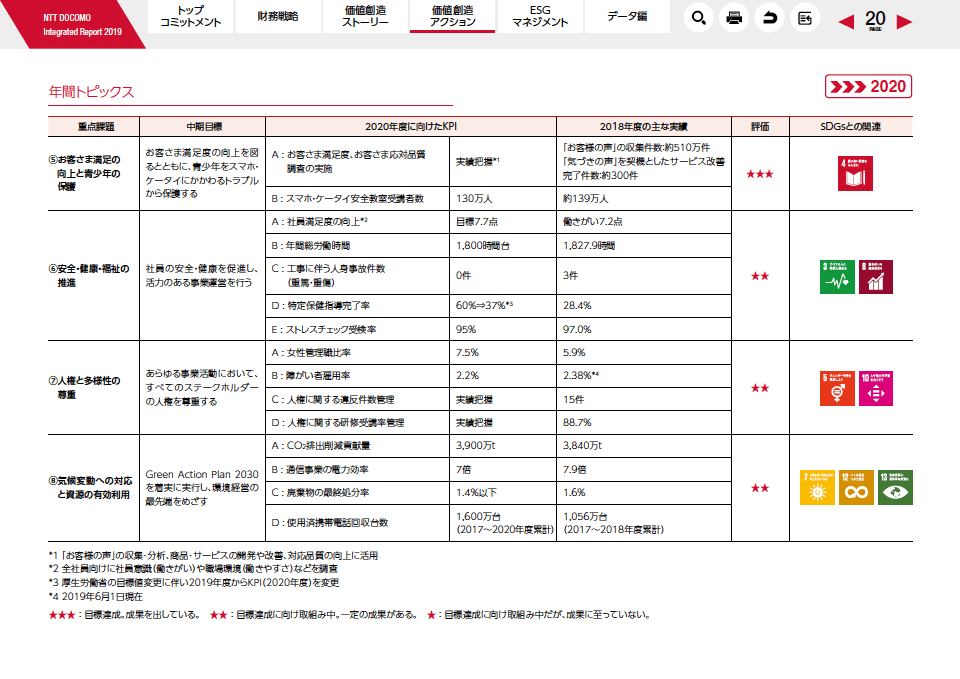Click the SDG 12 infinity icon

[856, 487]
